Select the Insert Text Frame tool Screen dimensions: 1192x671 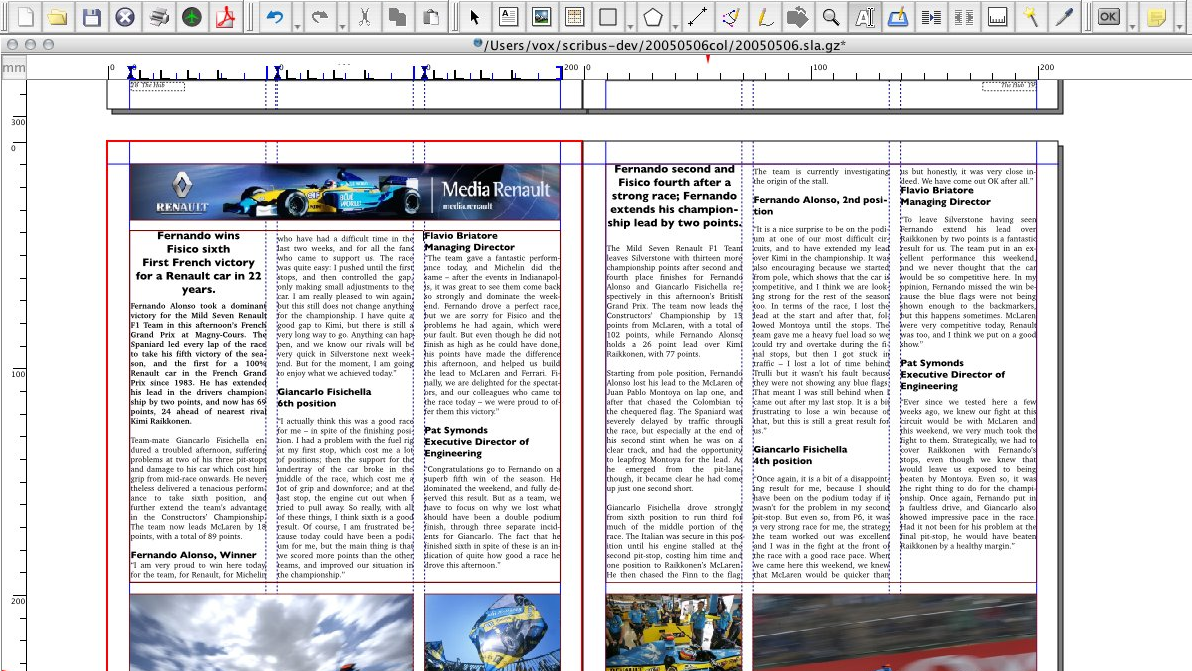pyautogui.click(x=508, y=16)
